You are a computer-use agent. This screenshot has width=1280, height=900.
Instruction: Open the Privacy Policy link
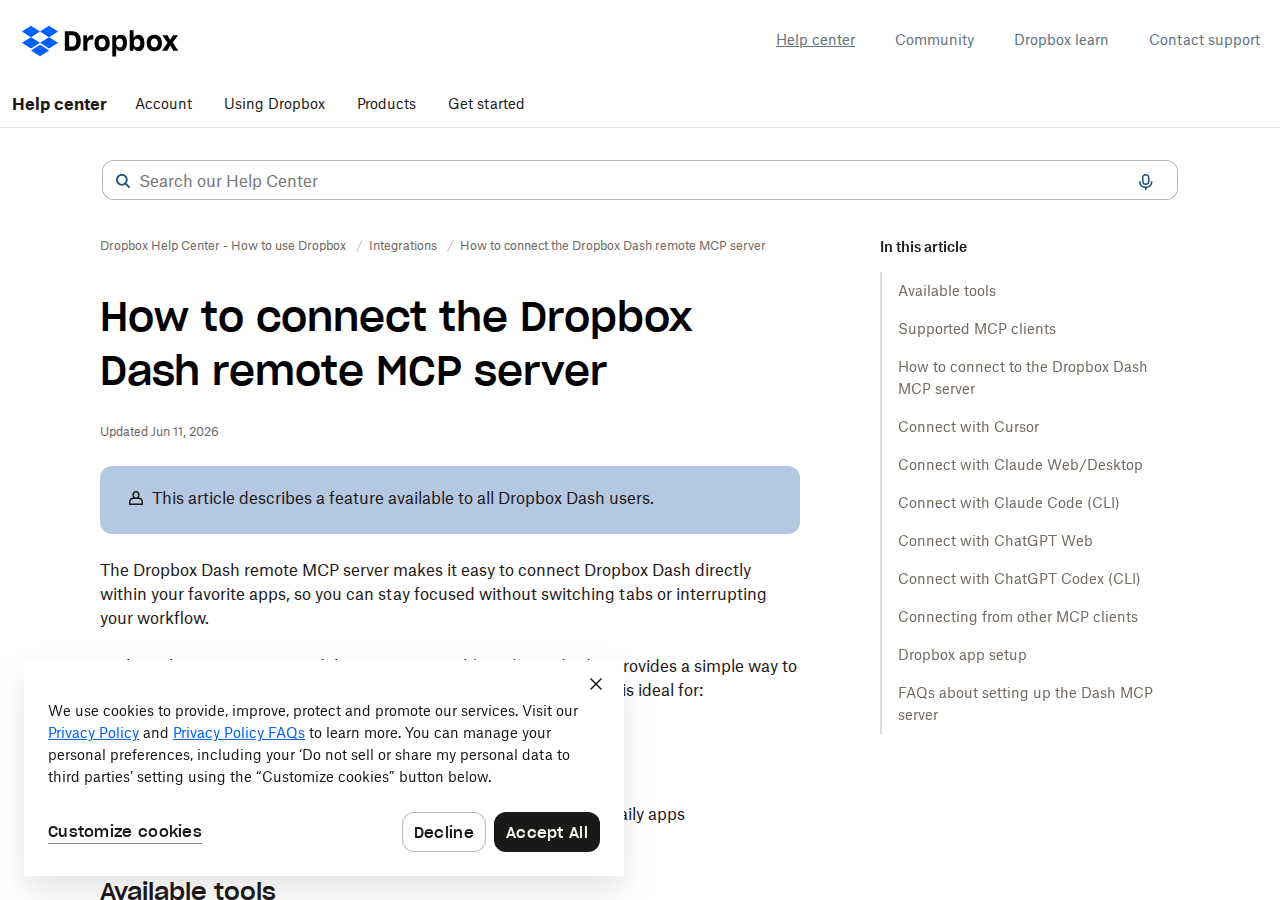point(93,733)
